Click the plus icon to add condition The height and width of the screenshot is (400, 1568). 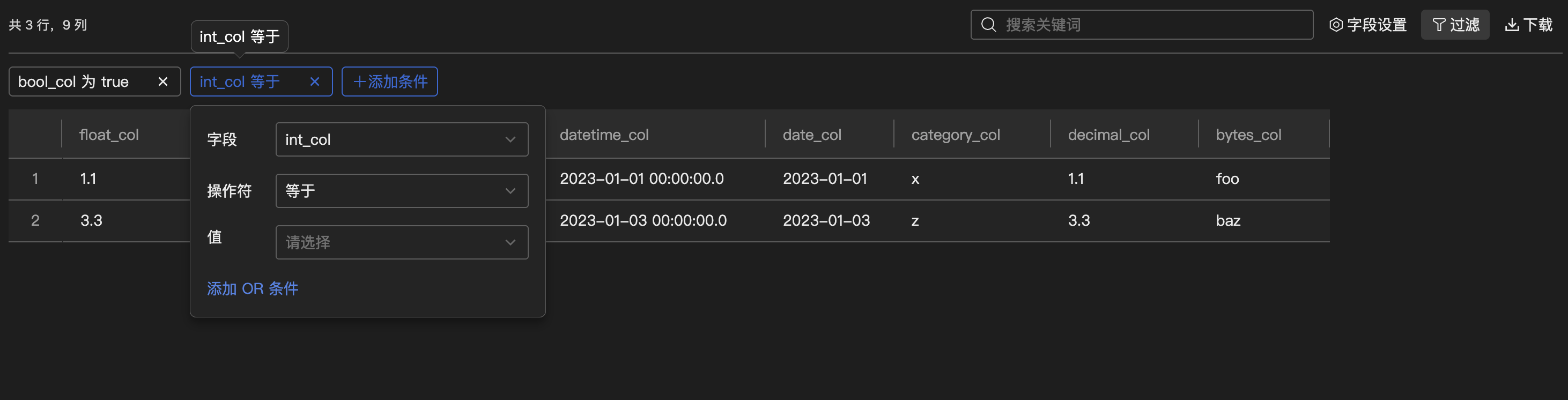point(359,82)
